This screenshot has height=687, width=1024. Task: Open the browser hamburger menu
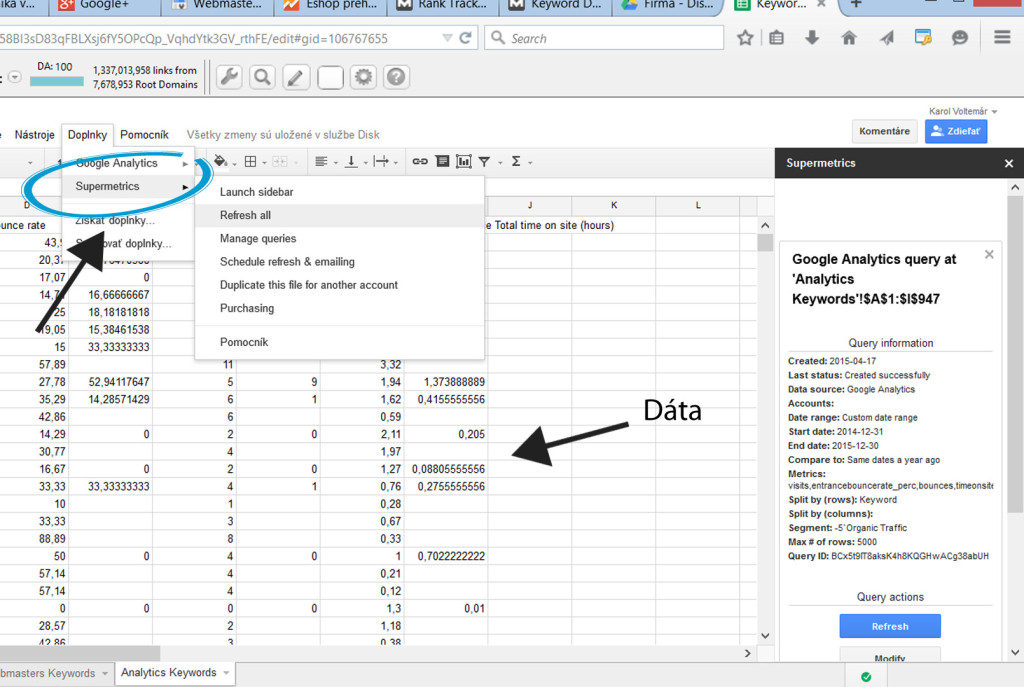tap(1002, 37)
